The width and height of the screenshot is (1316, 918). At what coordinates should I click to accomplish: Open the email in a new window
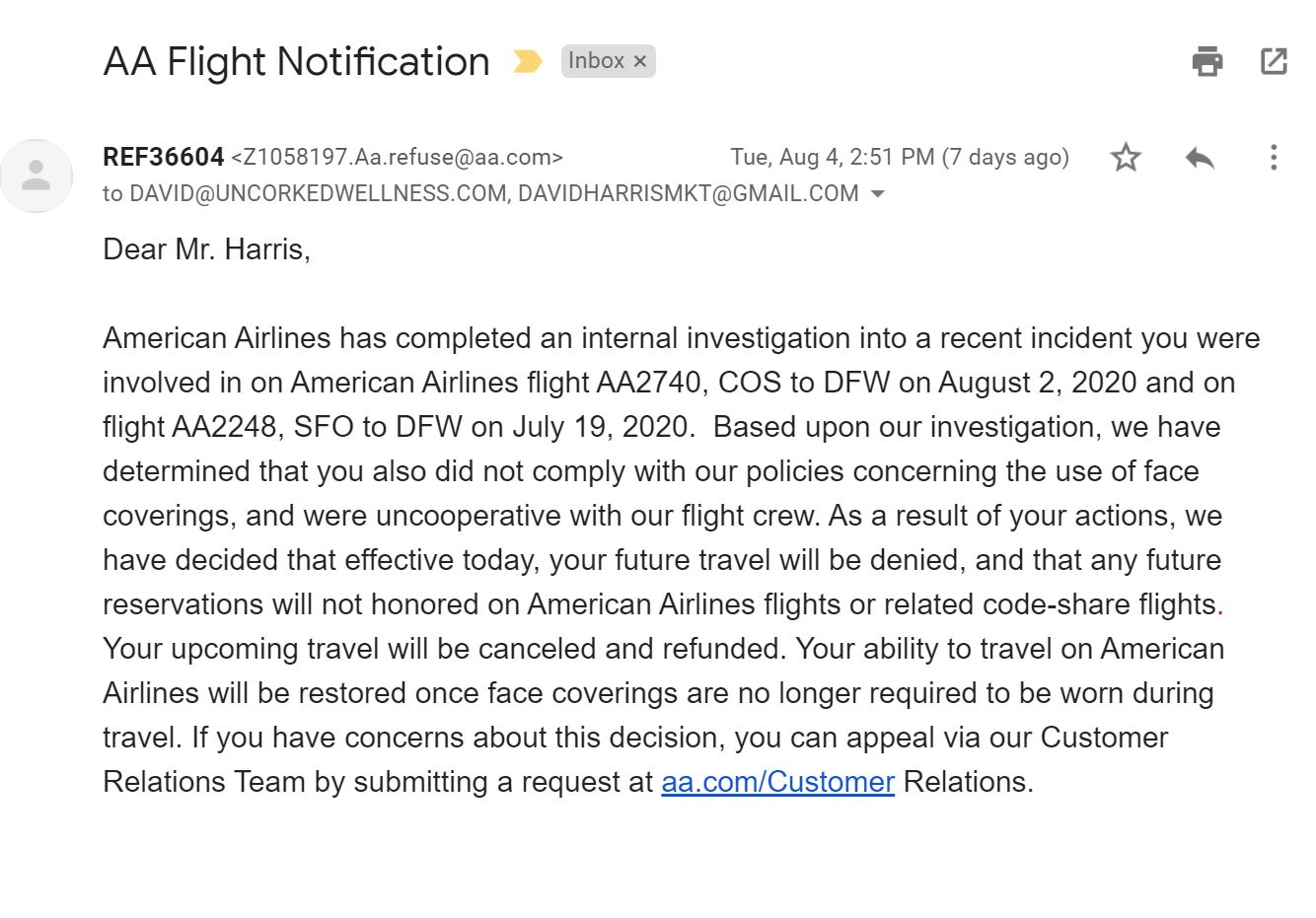coord(1274,61)
